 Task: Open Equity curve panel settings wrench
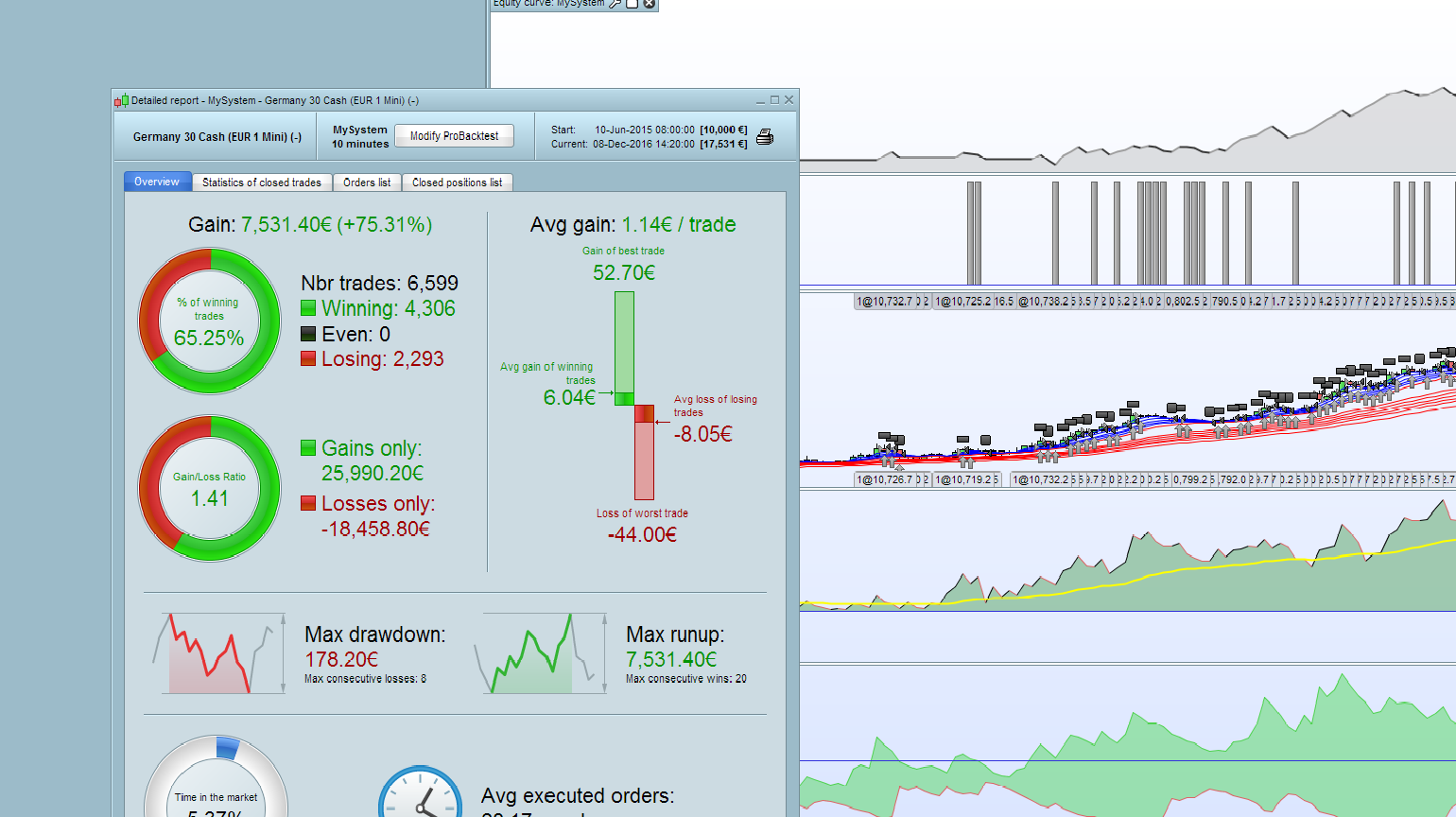[615, 4]
